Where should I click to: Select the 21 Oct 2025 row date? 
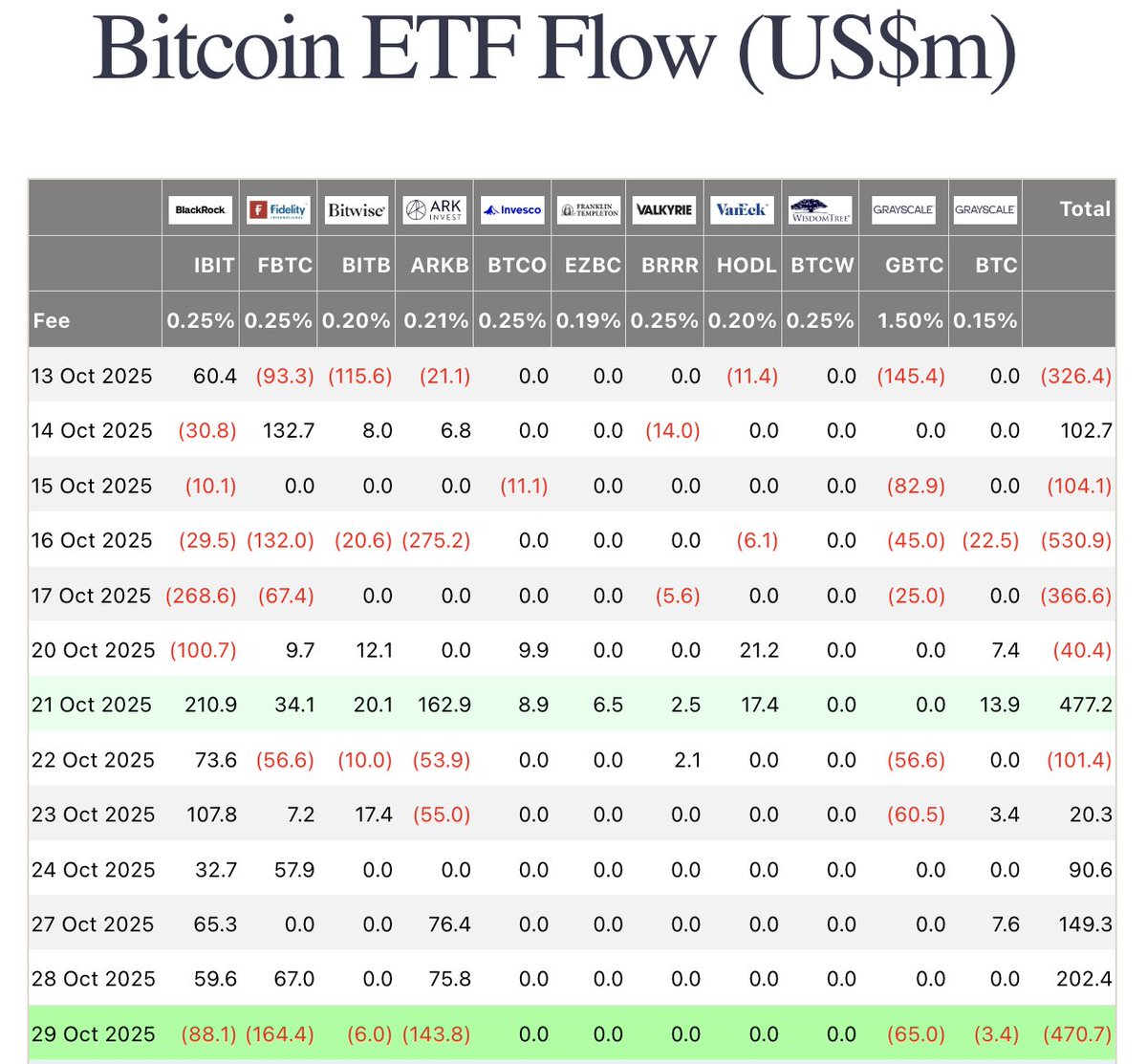tap(92, 705)
